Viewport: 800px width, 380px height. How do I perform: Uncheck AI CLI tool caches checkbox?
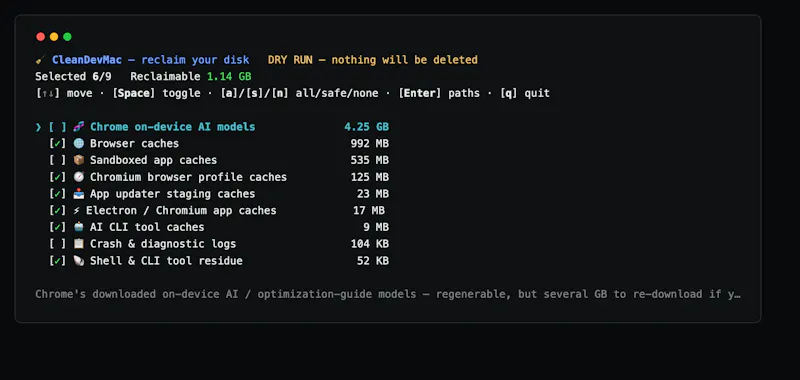point(58,227)
